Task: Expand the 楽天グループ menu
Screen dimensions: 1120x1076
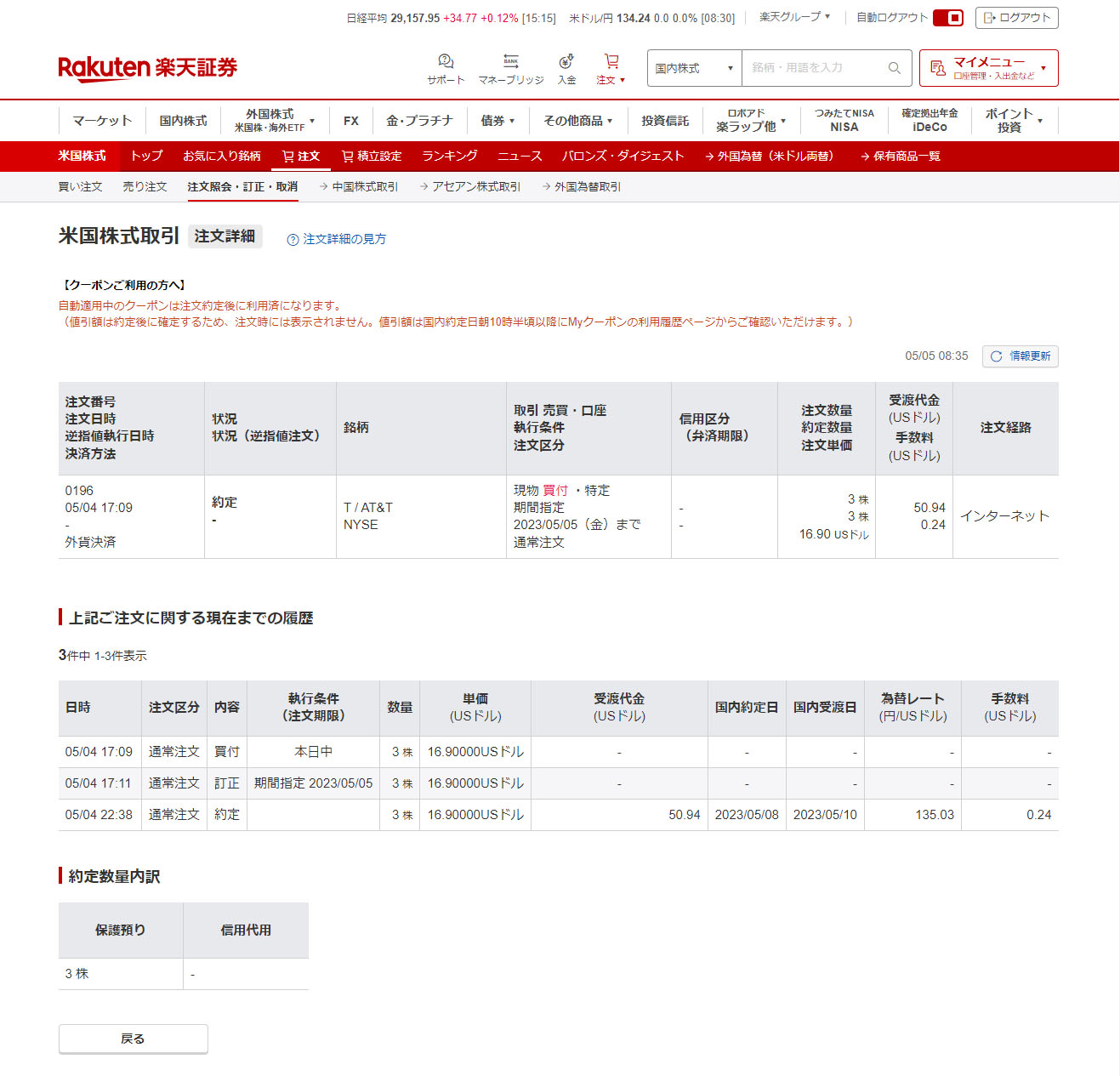Action: tap(794, 17)
